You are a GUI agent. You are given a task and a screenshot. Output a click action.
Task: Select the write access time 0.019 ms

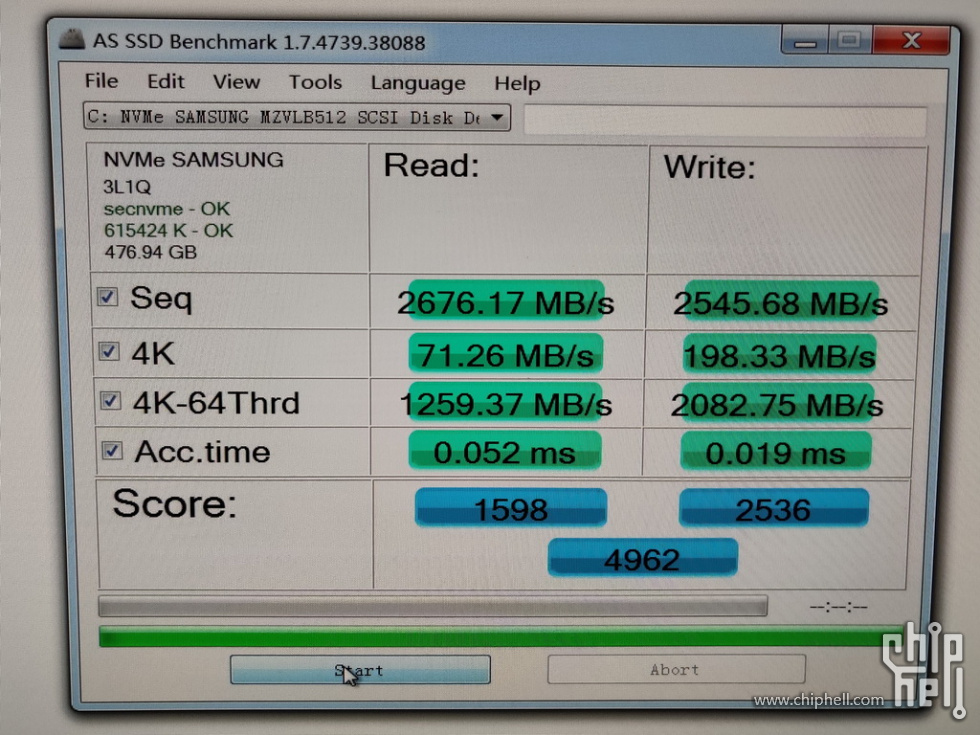tap(776, 452)
